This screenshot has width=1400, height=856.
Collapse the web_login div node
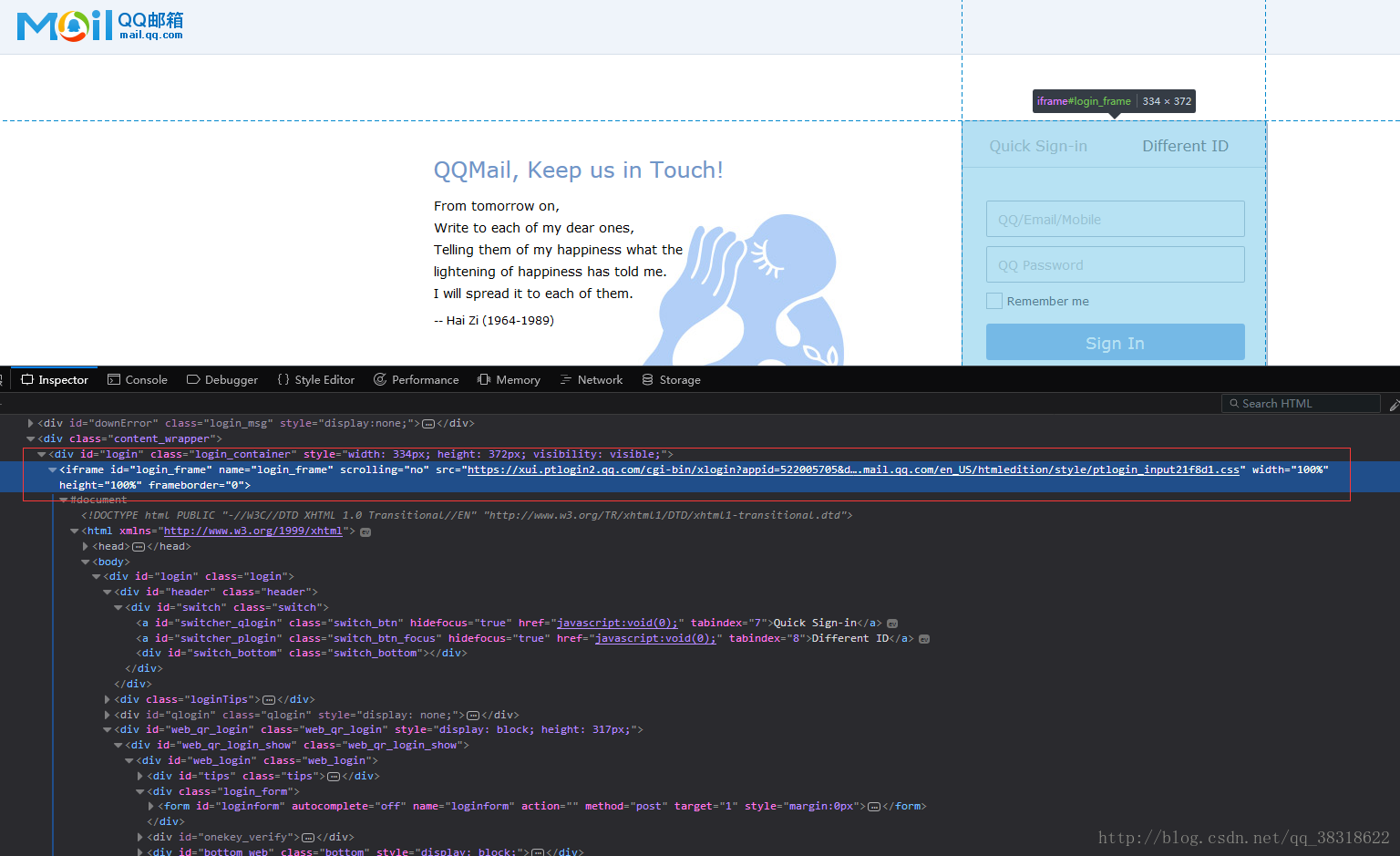point(129,760)
